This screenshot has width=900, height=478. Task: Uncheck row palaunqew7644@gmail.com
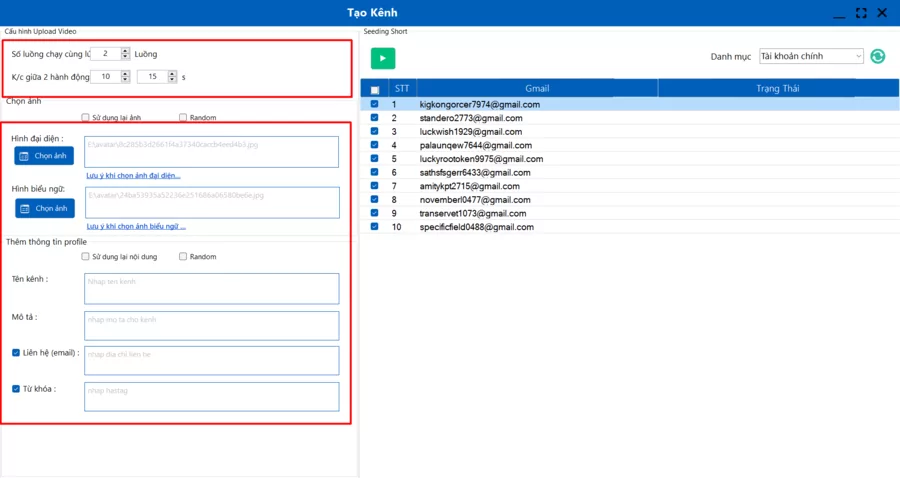coord(374,145)
